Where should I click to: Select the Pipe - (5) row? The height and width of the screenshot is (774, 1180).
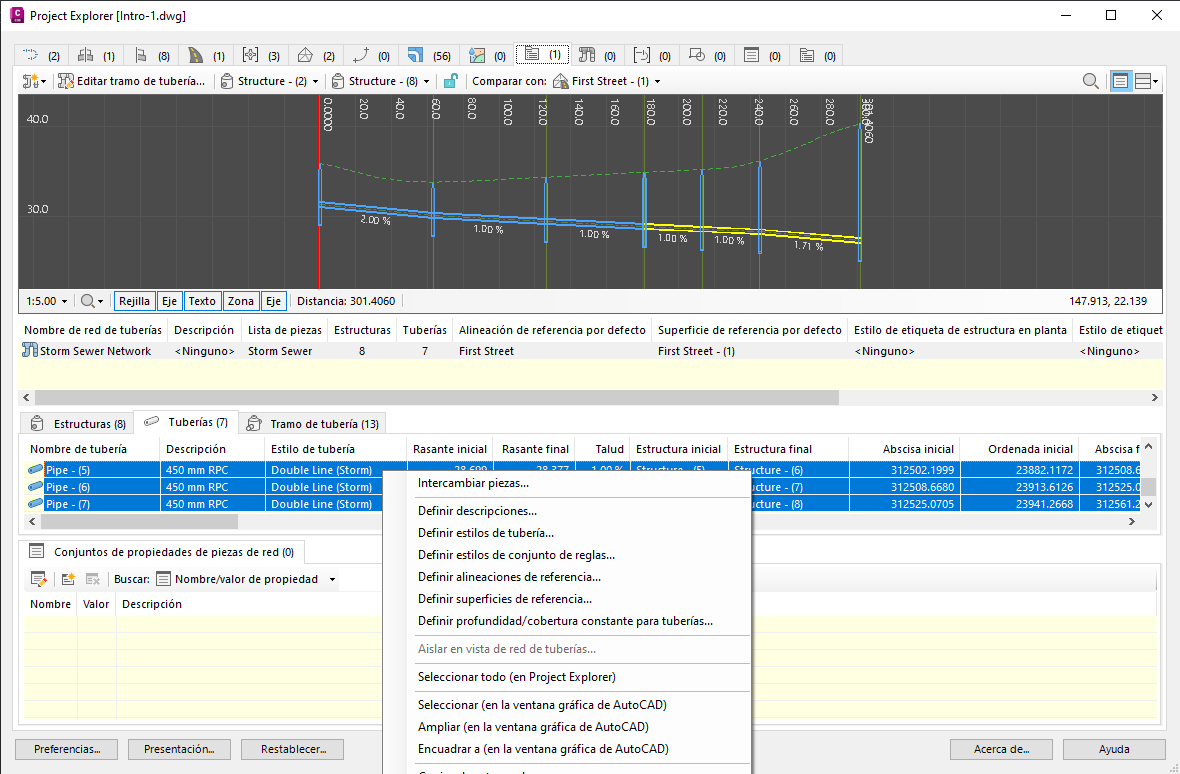pos(583,470)
